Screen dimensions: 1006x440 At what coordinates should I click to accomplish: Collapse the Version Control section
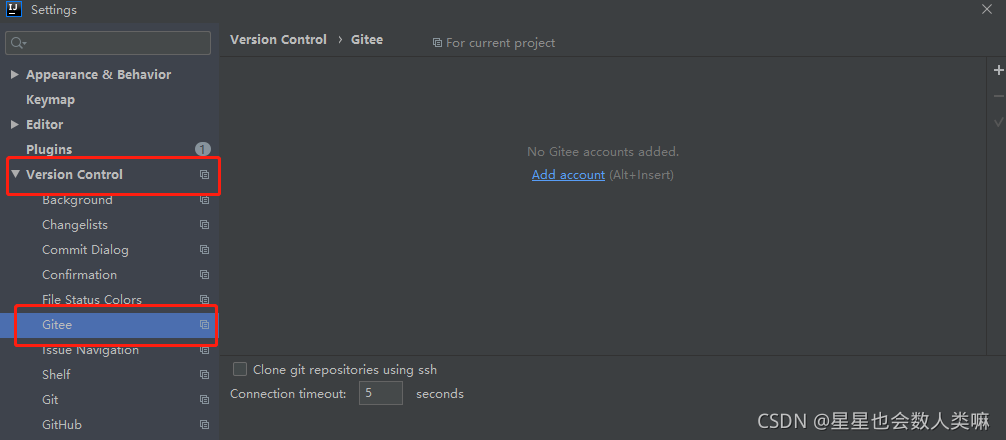tap(15, 174)
